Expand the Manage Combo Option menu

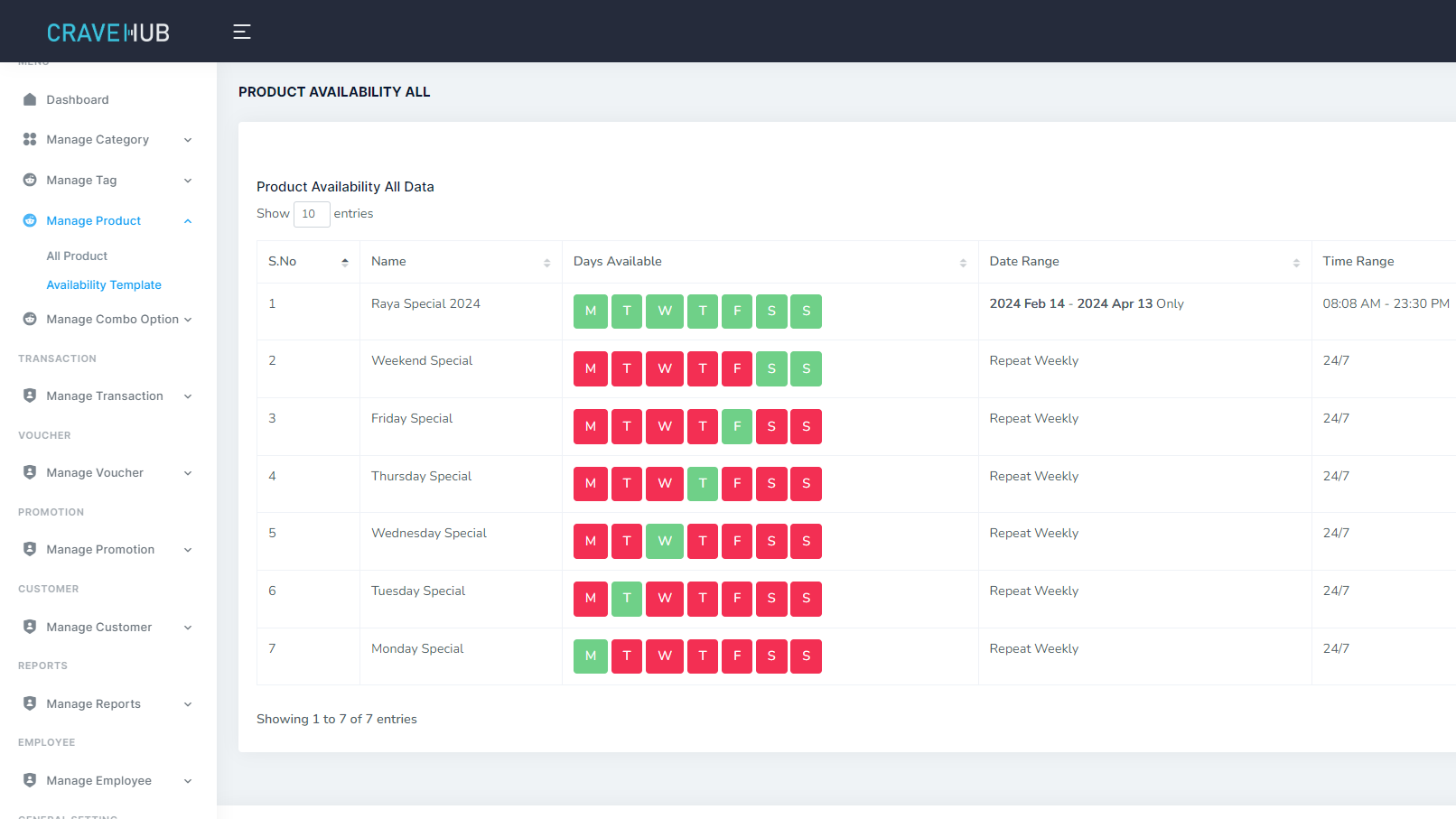point(188,320)
